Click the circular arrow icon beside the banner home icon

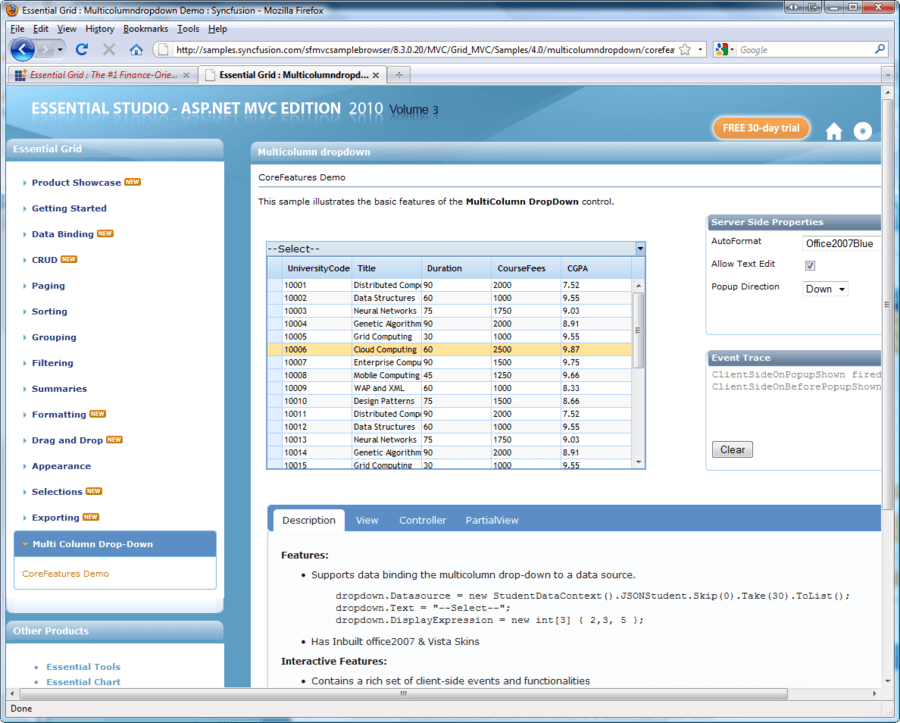862,131
